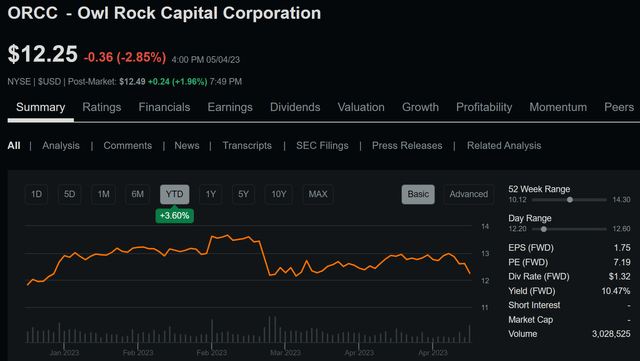Switch to the Advanced chart mode
Screen dimensions: 640x361
469,194
